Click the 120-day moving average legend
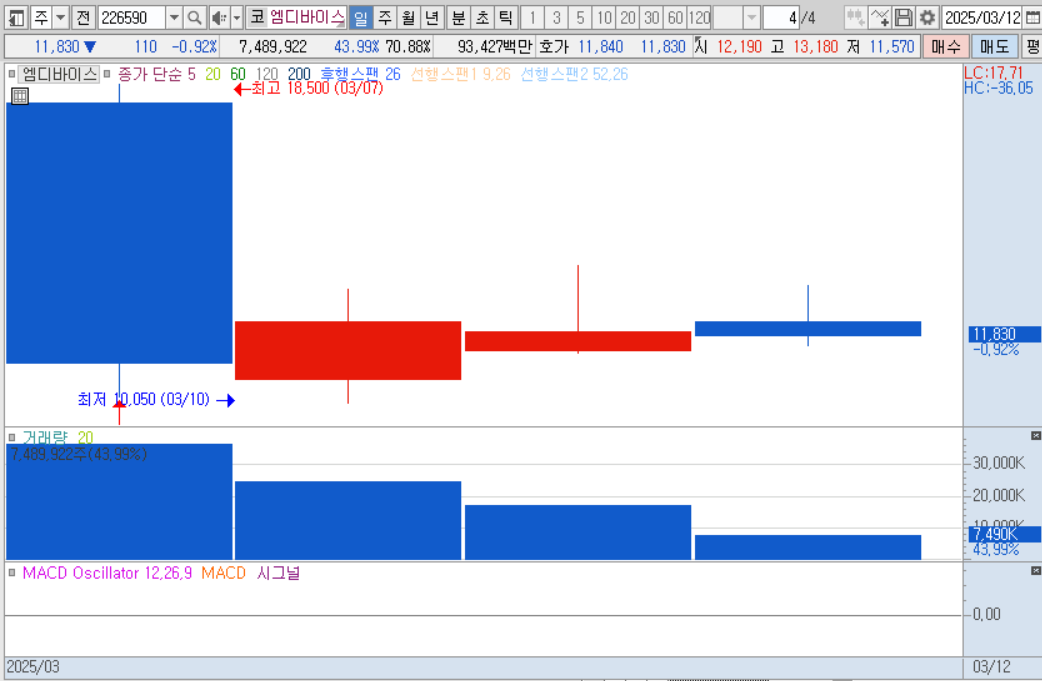 (x=267, y=74)
